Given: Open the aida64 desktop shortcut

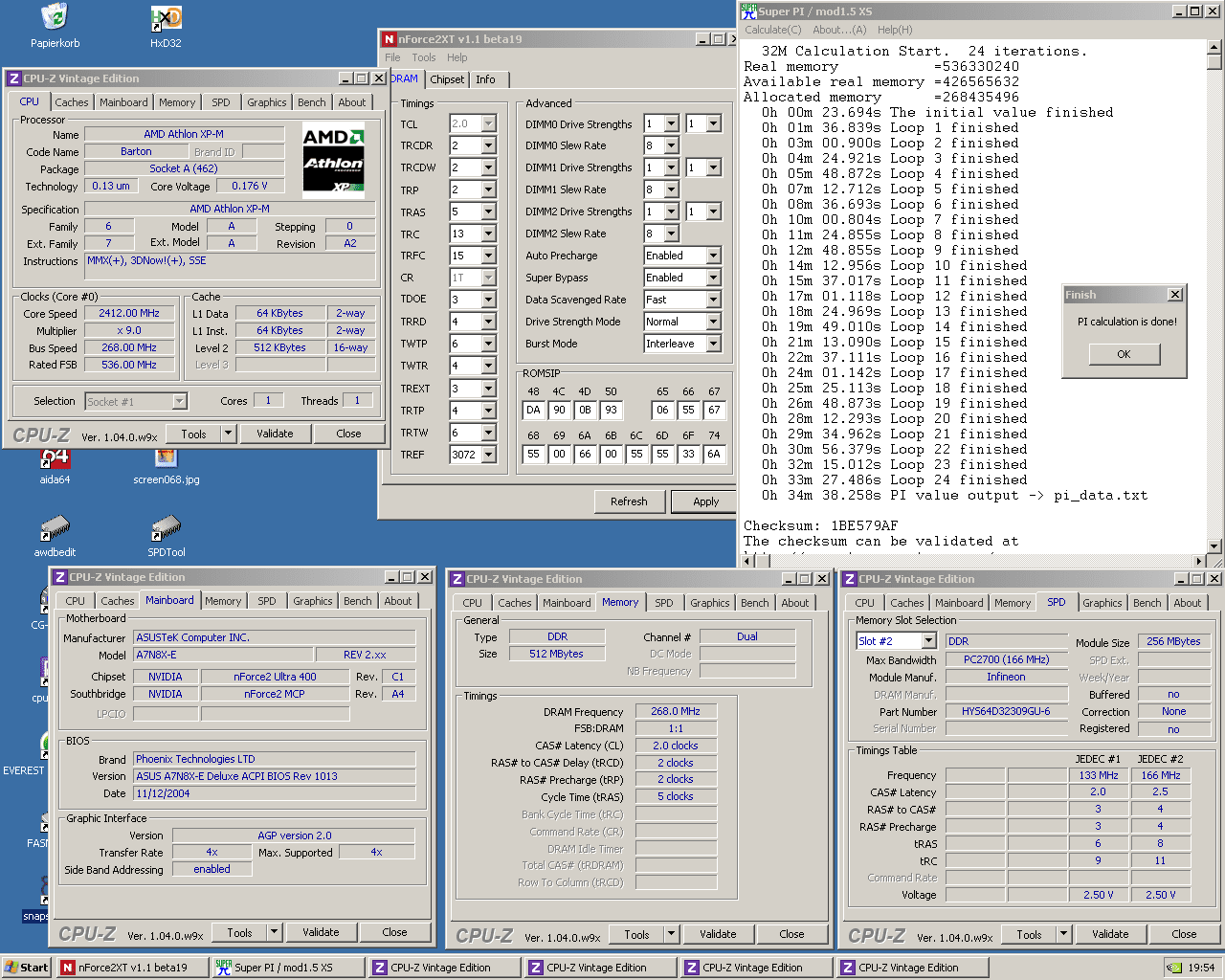Looking at the screenshot, I should (55, 458).
